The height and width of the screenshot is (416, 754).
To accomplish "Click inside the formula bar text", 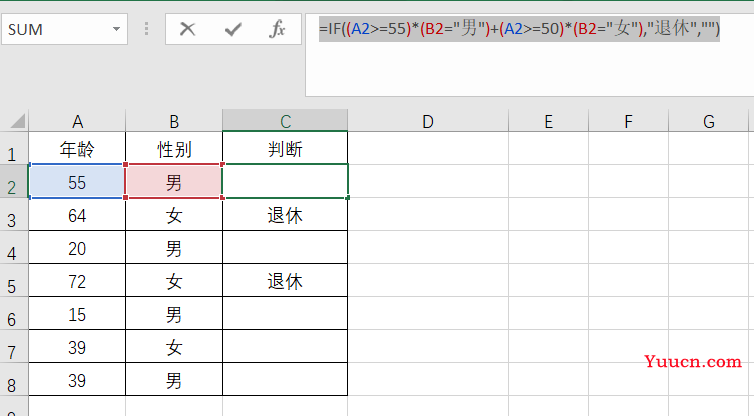I will 519,29.
